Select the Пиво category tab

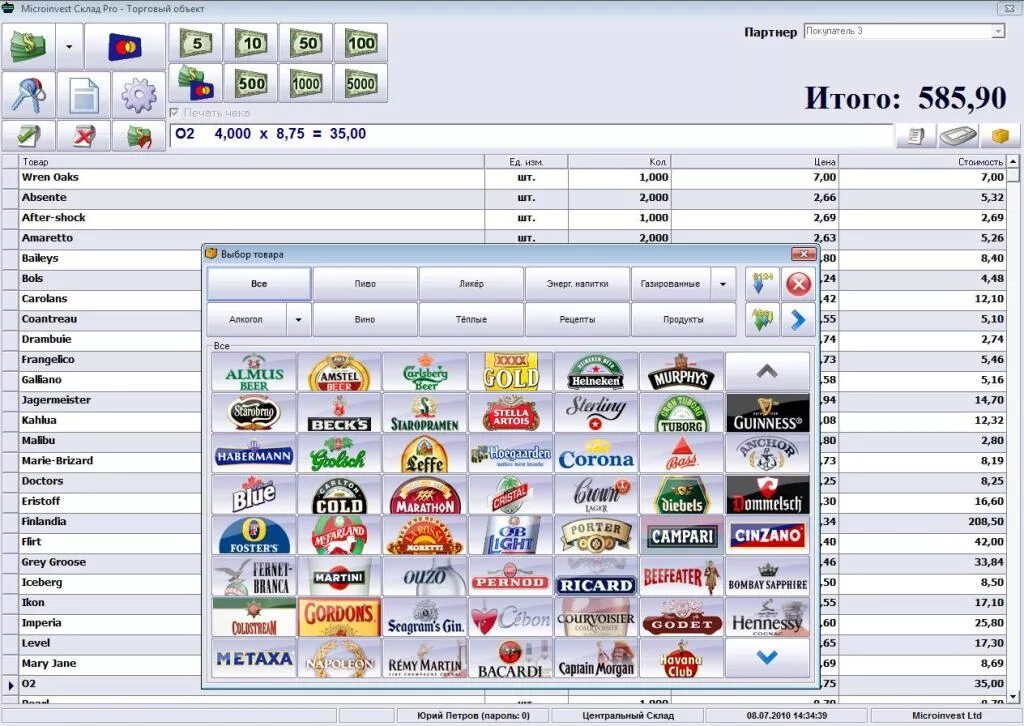[364, 284]
